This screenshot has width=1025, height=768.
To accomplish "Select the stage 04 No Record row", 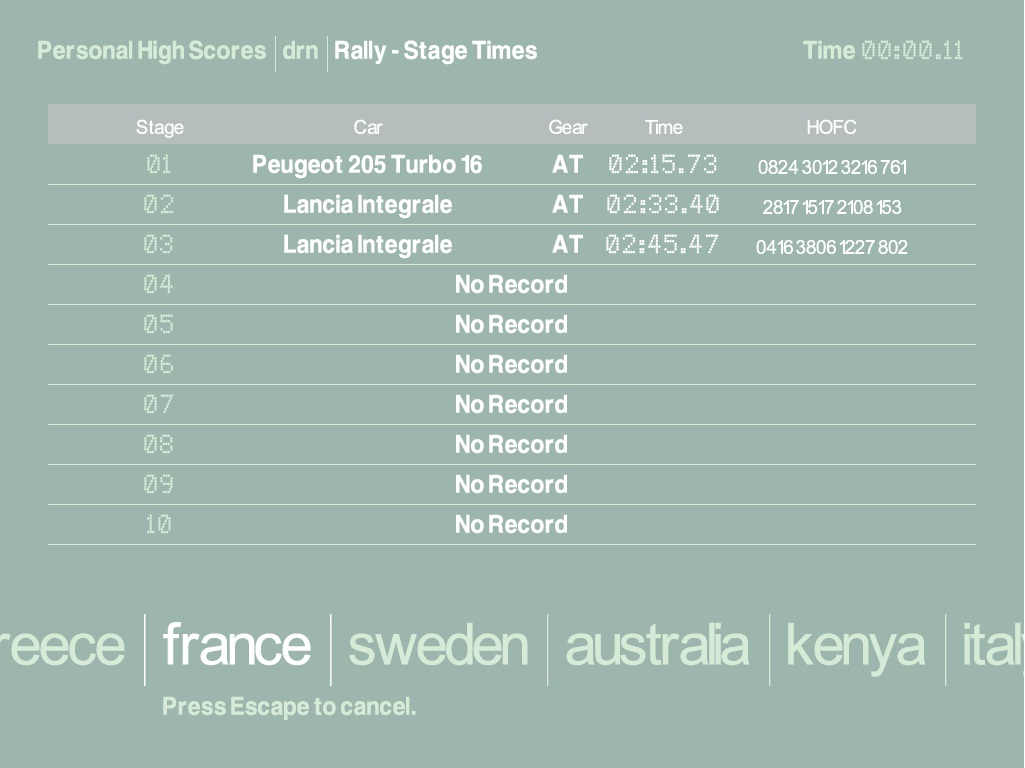I will 511,285.
